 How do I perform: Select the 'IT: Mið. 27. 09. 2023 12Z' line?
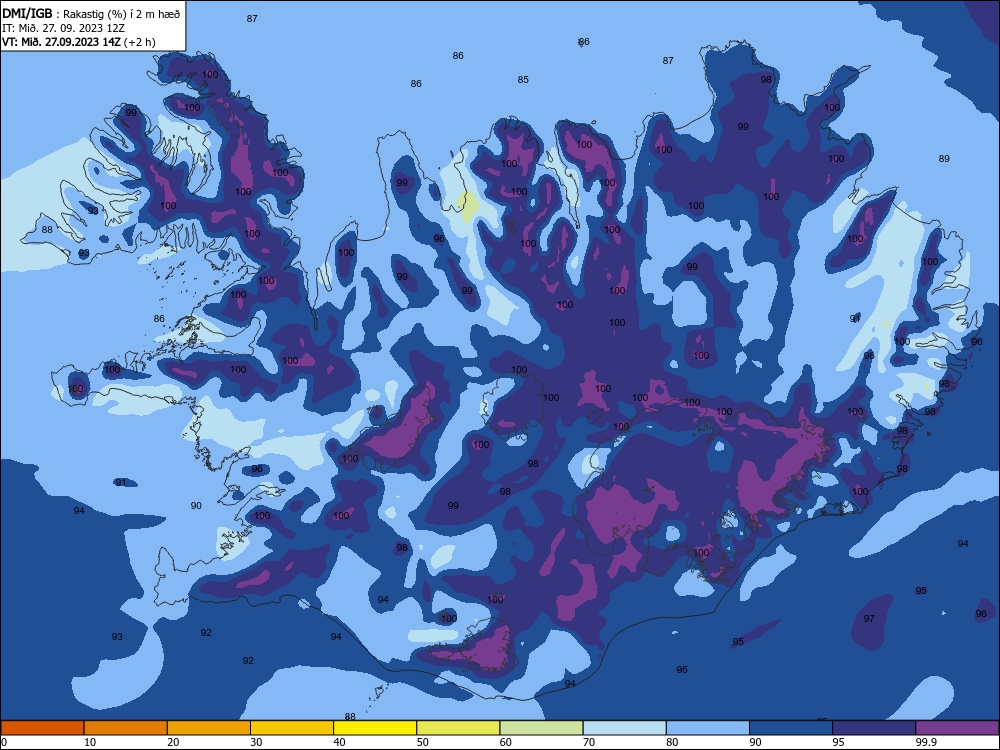(x=63, y=28)
